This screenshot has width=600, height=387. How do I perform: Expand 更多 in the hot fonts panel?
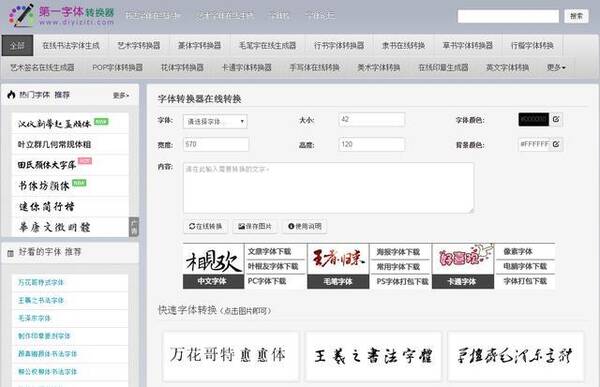(121, 95)
